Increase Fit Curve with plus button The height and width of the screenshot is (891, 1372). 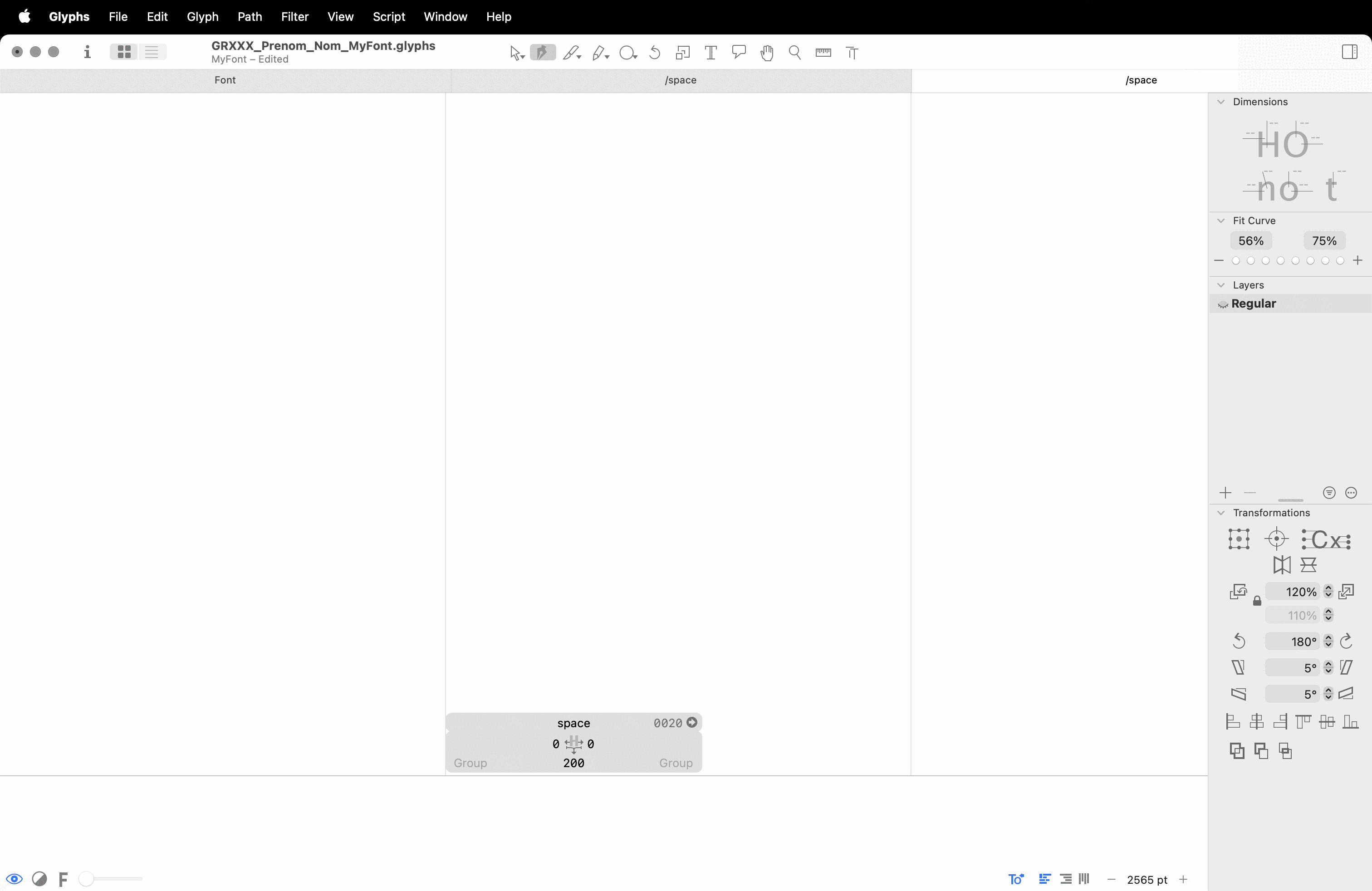coord(1357,260)
